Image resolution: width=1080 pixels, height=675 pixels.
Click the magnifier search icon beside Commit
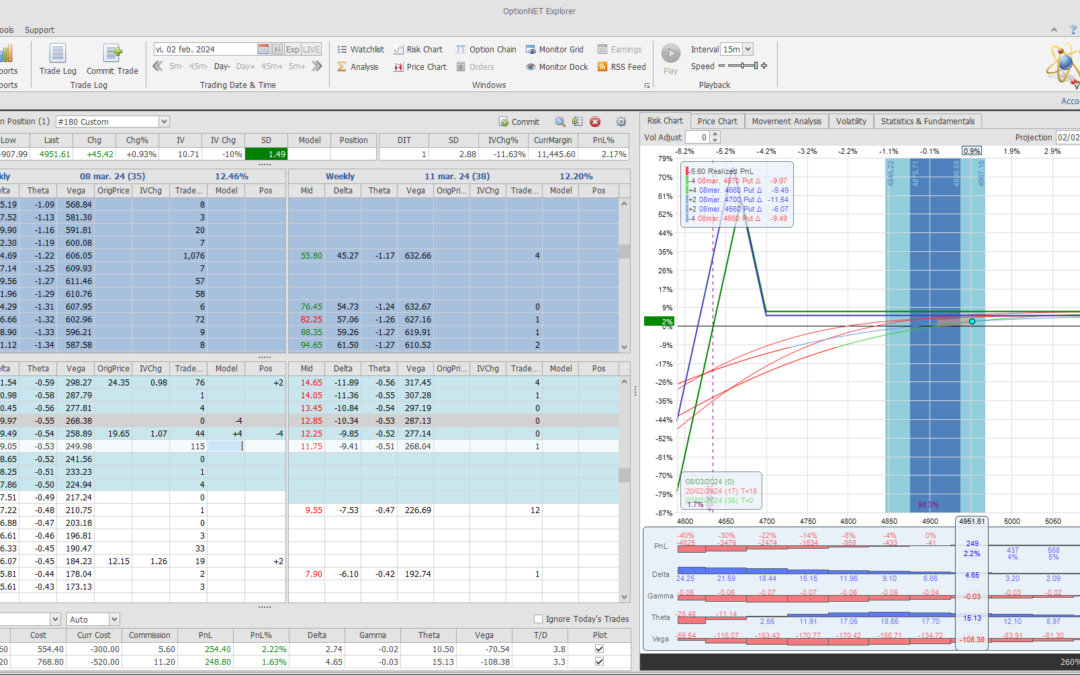pos(561,121)
